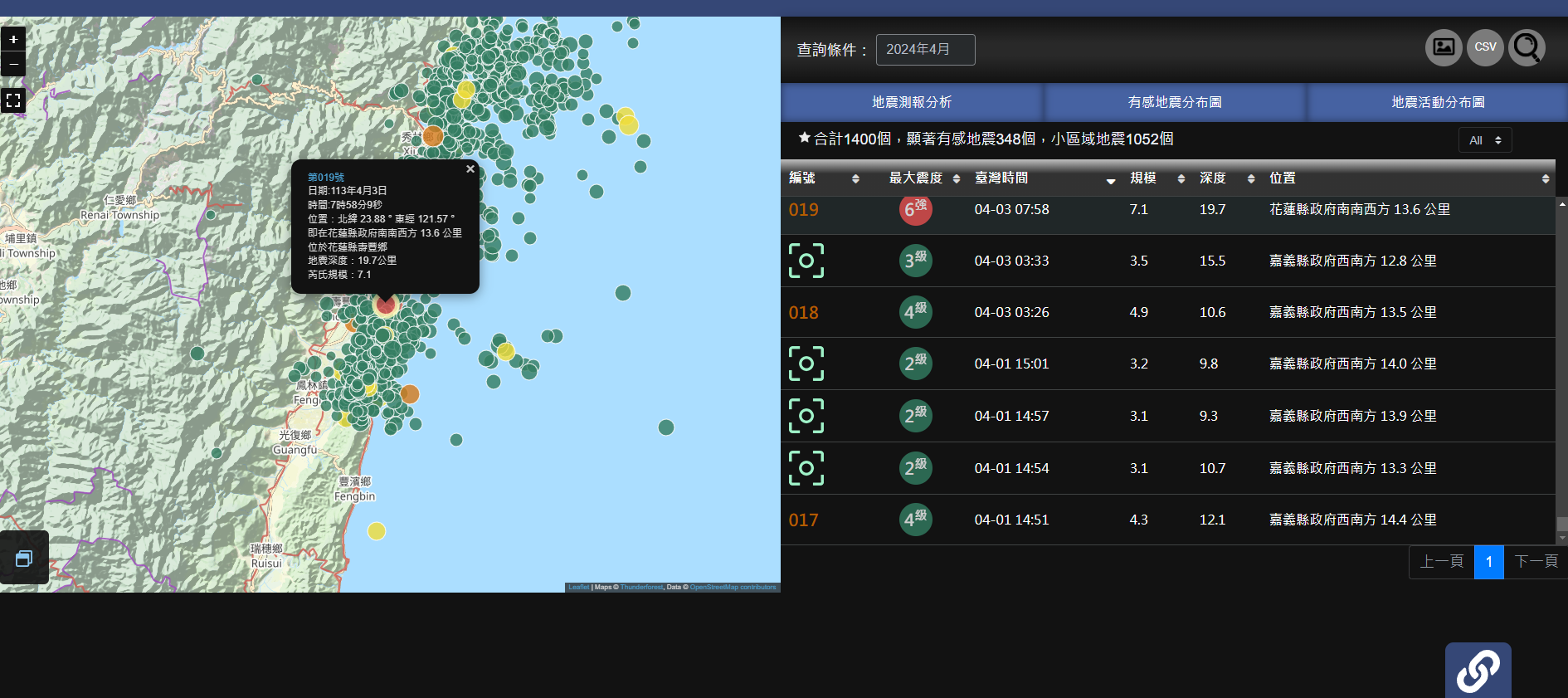Go to next page with 下一頁
Screen dimensions: 1568x698
pyautogui.click(x=1535, y=562)
